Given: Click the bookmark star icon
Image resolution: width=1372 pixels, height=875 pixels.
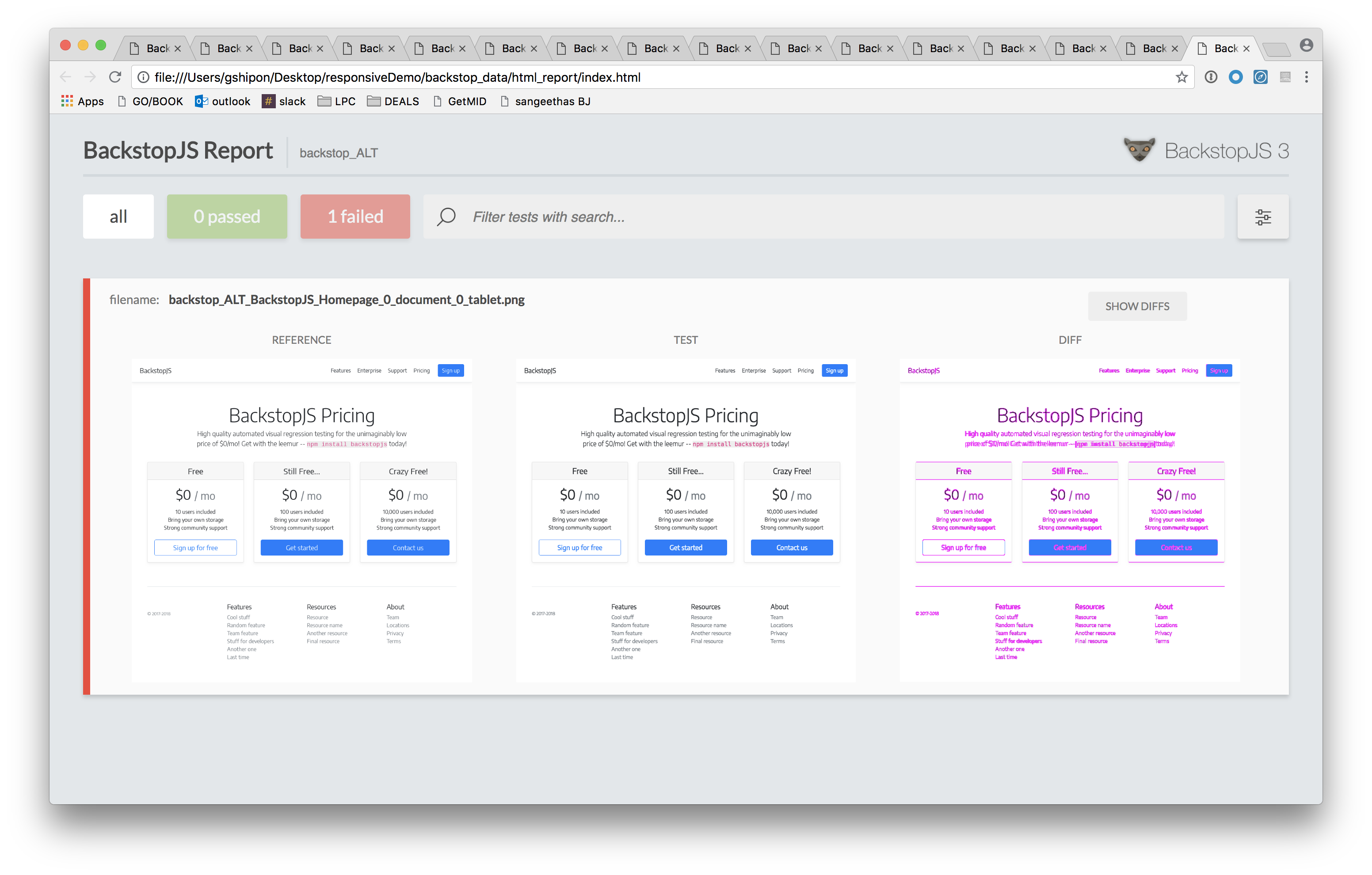Looking at the screenshot, I should tap(1181, 77).
